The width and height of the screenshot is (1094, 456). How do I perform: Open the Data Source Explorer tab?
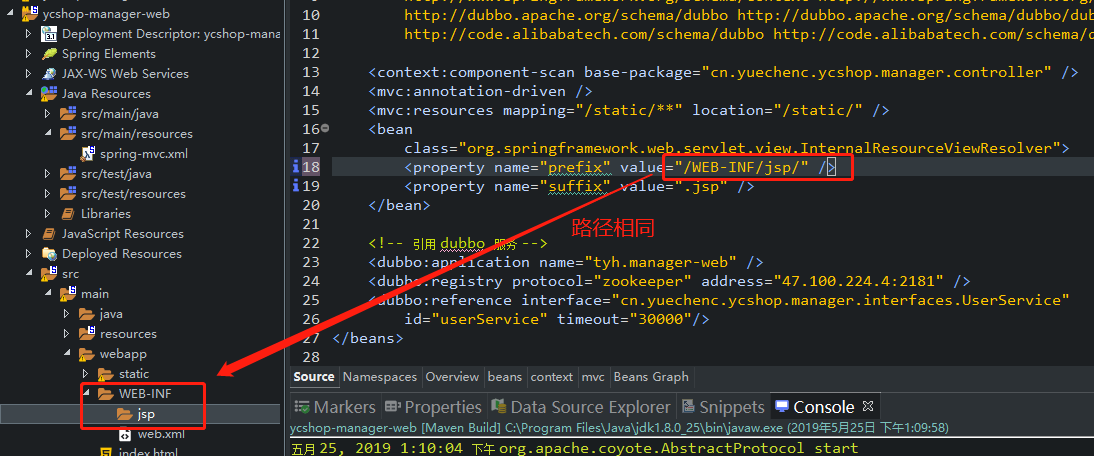click(x=580, y=406)
